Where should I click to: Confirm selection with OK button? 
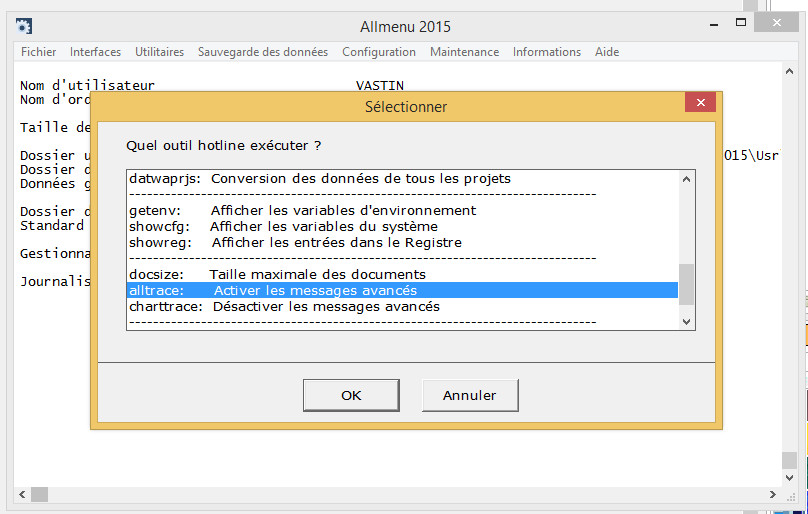point(351,395)
